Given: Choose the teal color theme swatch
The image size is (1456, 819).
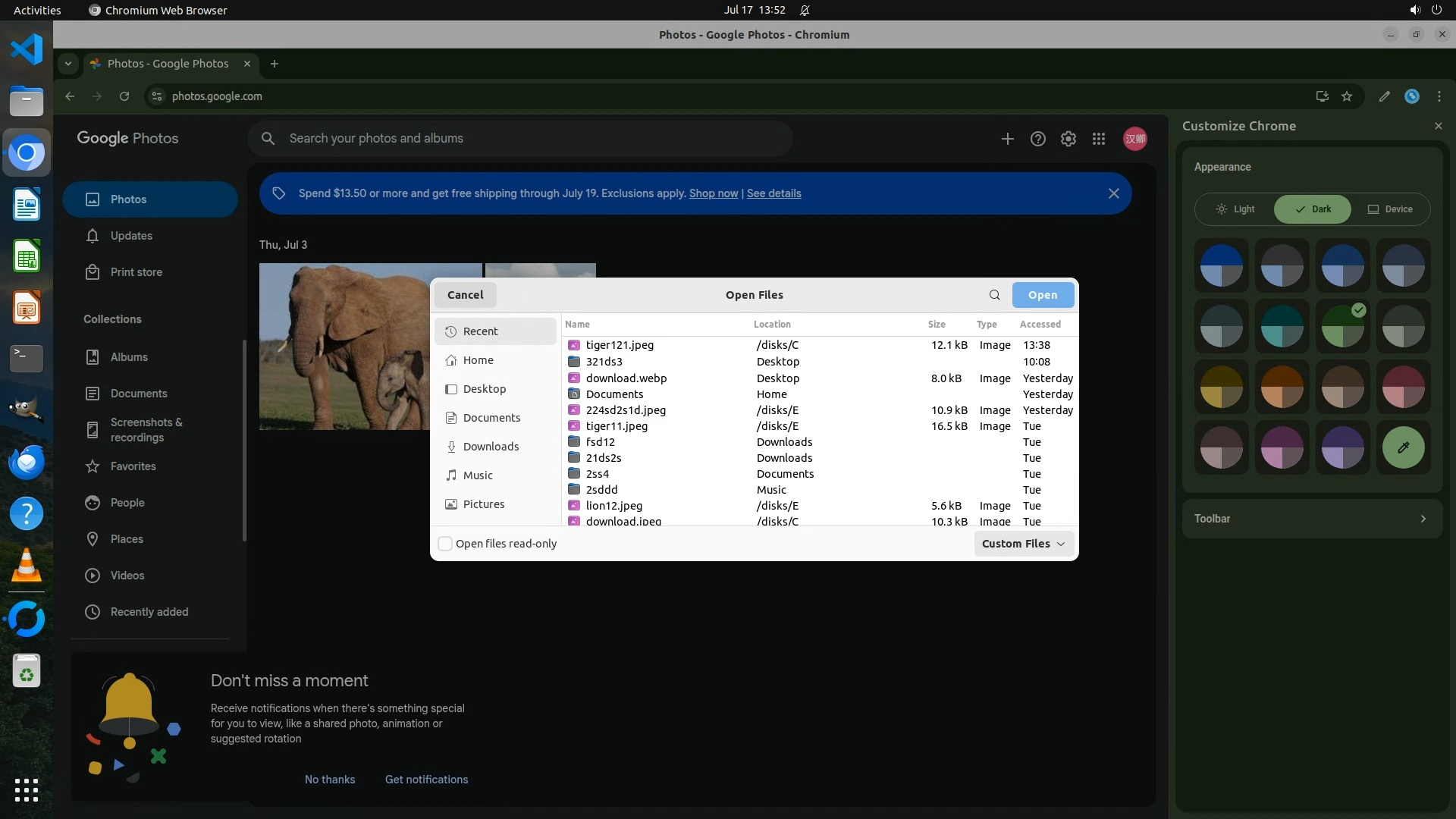Looking at the screenshot, I should pos(1282,327).
